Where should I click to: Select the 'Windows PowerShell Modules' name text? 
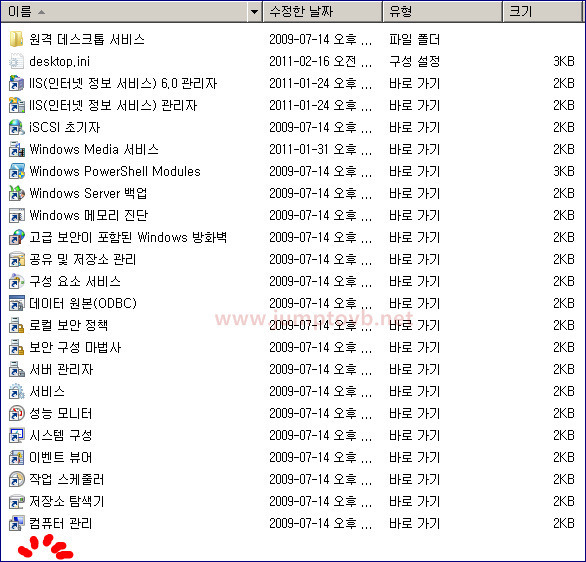pos(115,172)
